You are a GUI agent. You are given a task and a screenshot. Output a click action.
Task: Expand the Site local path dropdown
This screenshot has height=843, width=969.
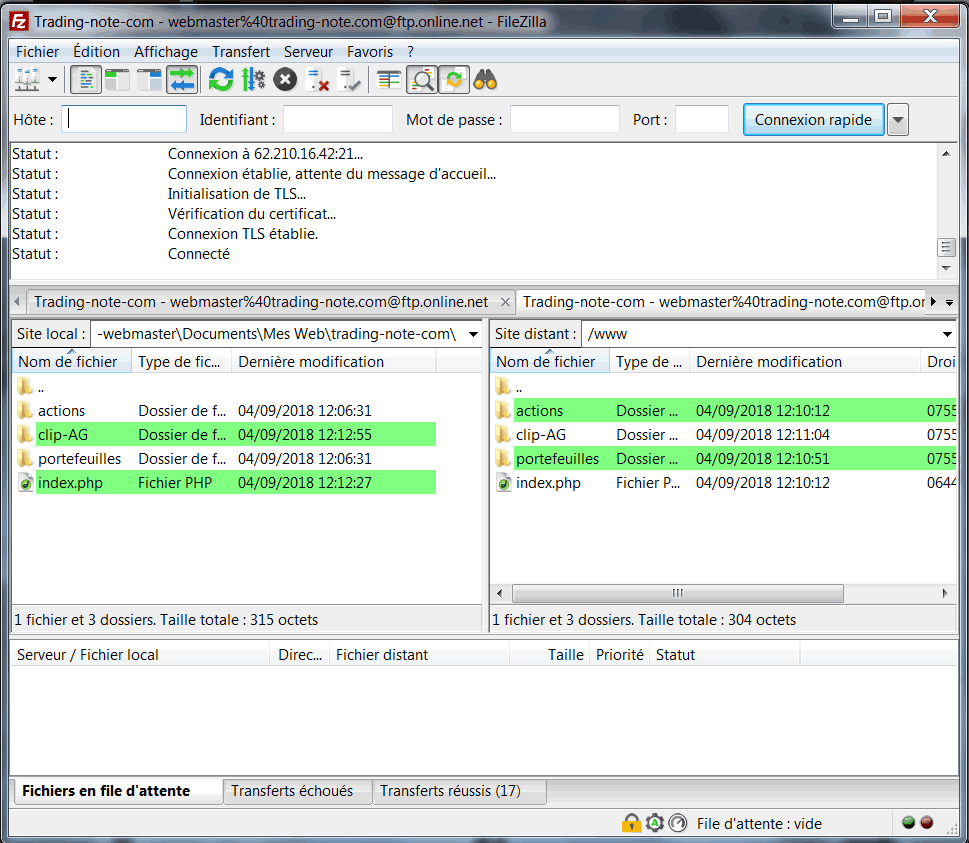(x=473, y=334)
